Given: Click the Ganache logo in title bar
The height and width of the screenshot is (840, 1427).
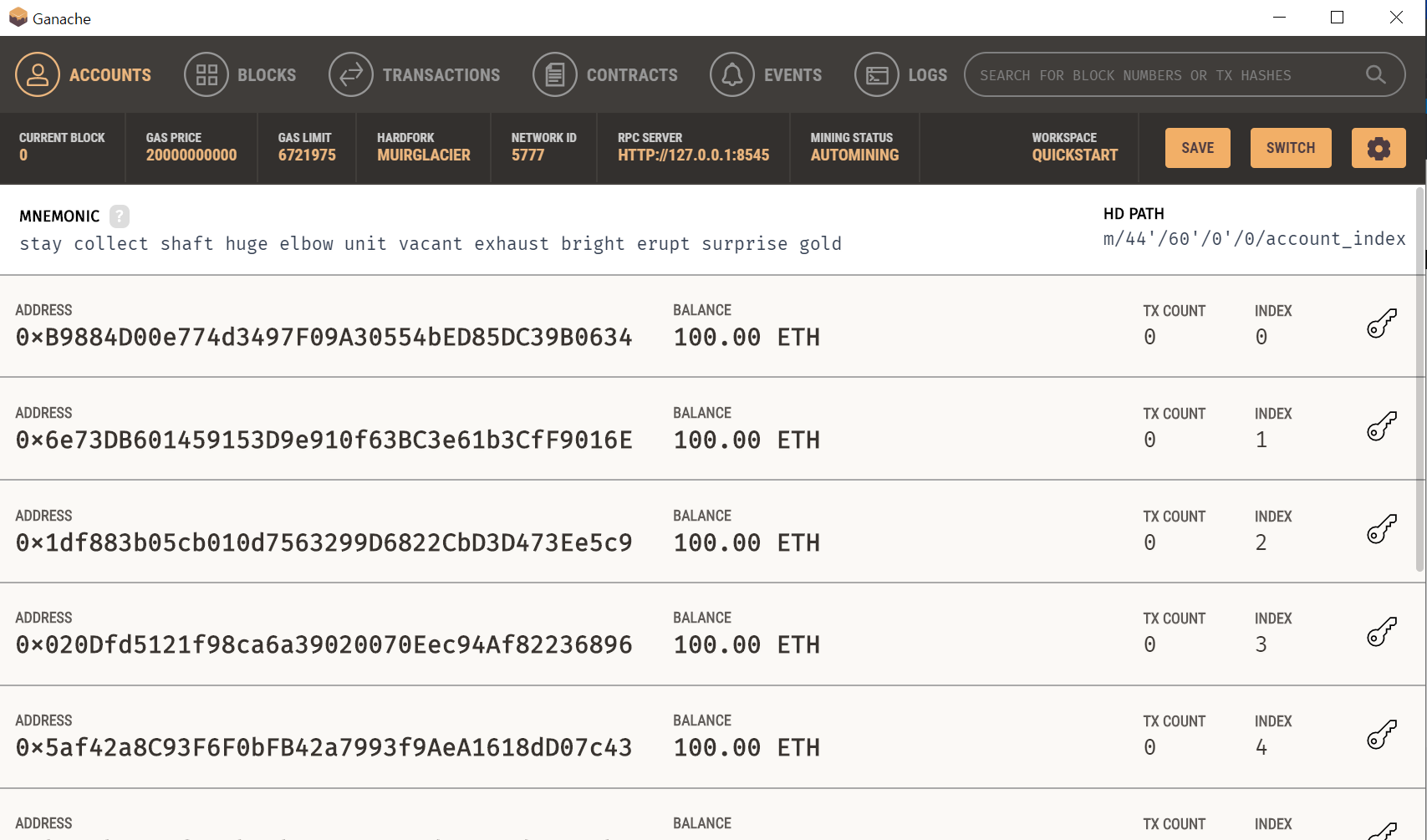Looking at the screenshot, I should click(x=18, y=18).
